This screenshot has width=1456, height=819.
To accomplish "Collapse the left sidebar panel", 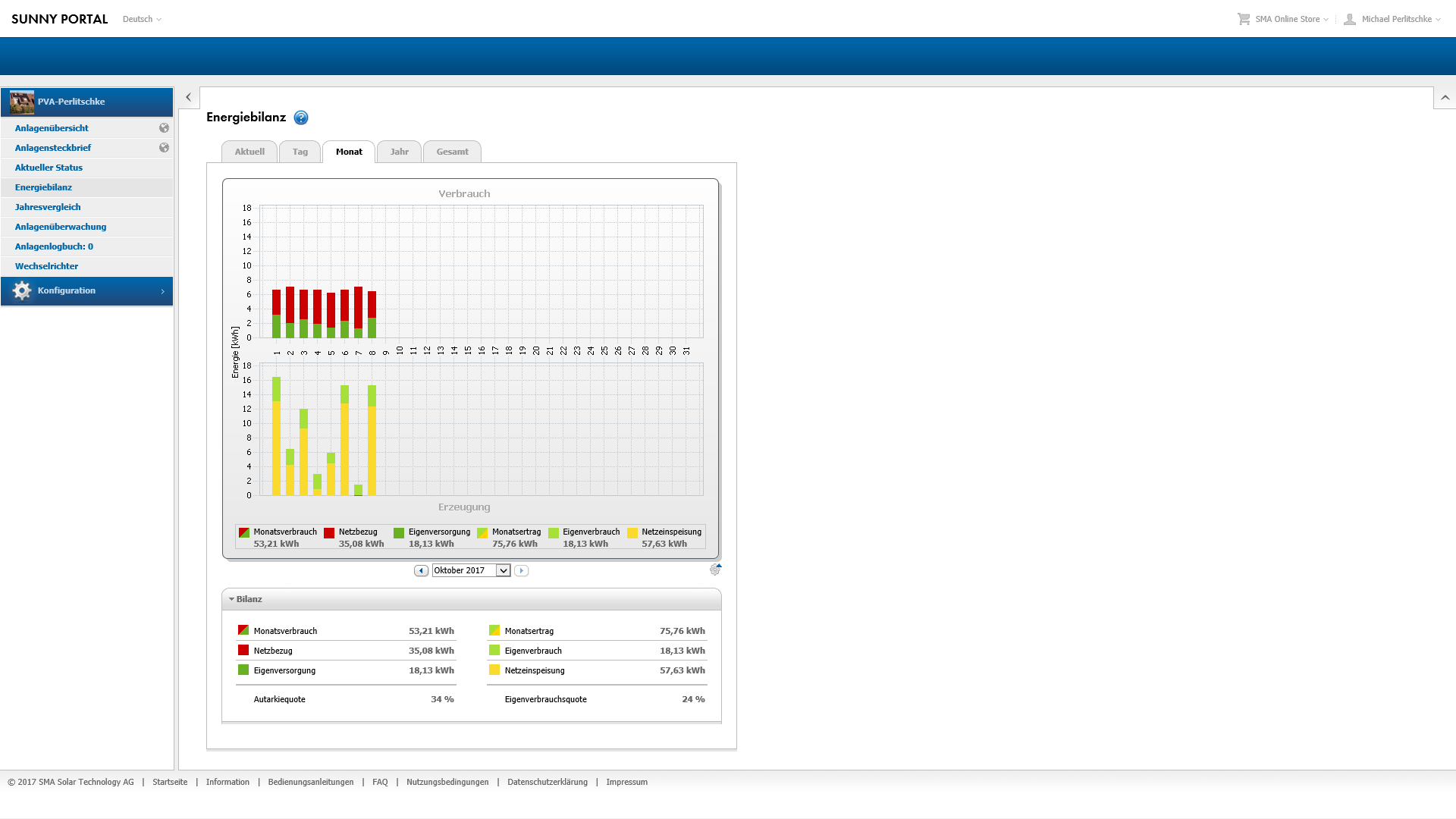I will click(189, 97).
